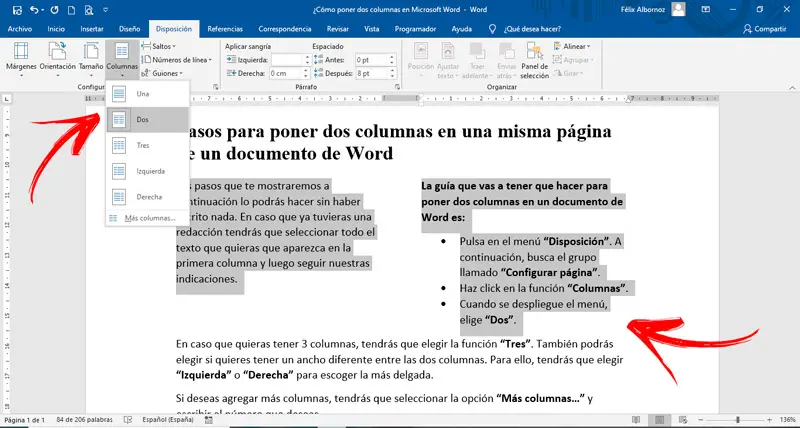Choose Dos column layout
The image size is (800, 428).
147,119
